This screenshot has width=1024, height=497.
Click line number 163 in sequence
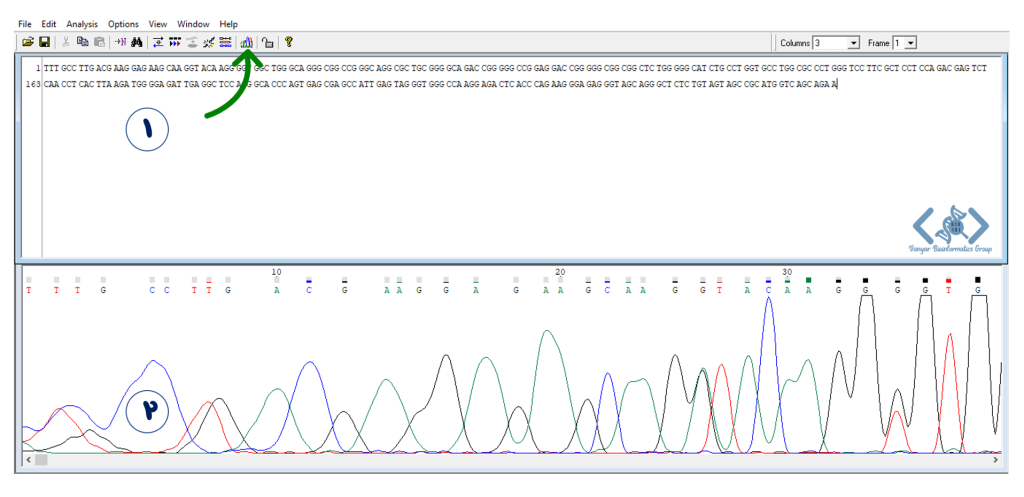point(33,84)
